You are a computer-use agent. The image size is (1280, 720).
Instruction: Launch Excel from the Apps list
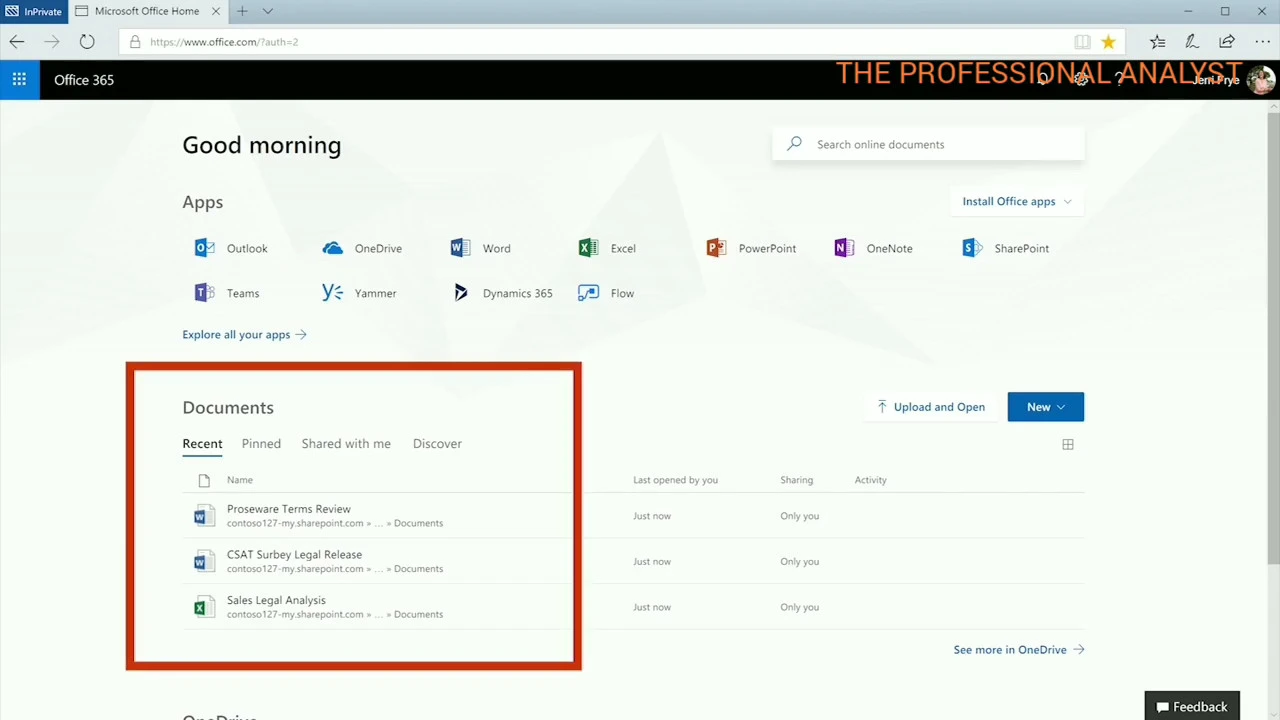[607, 248]
